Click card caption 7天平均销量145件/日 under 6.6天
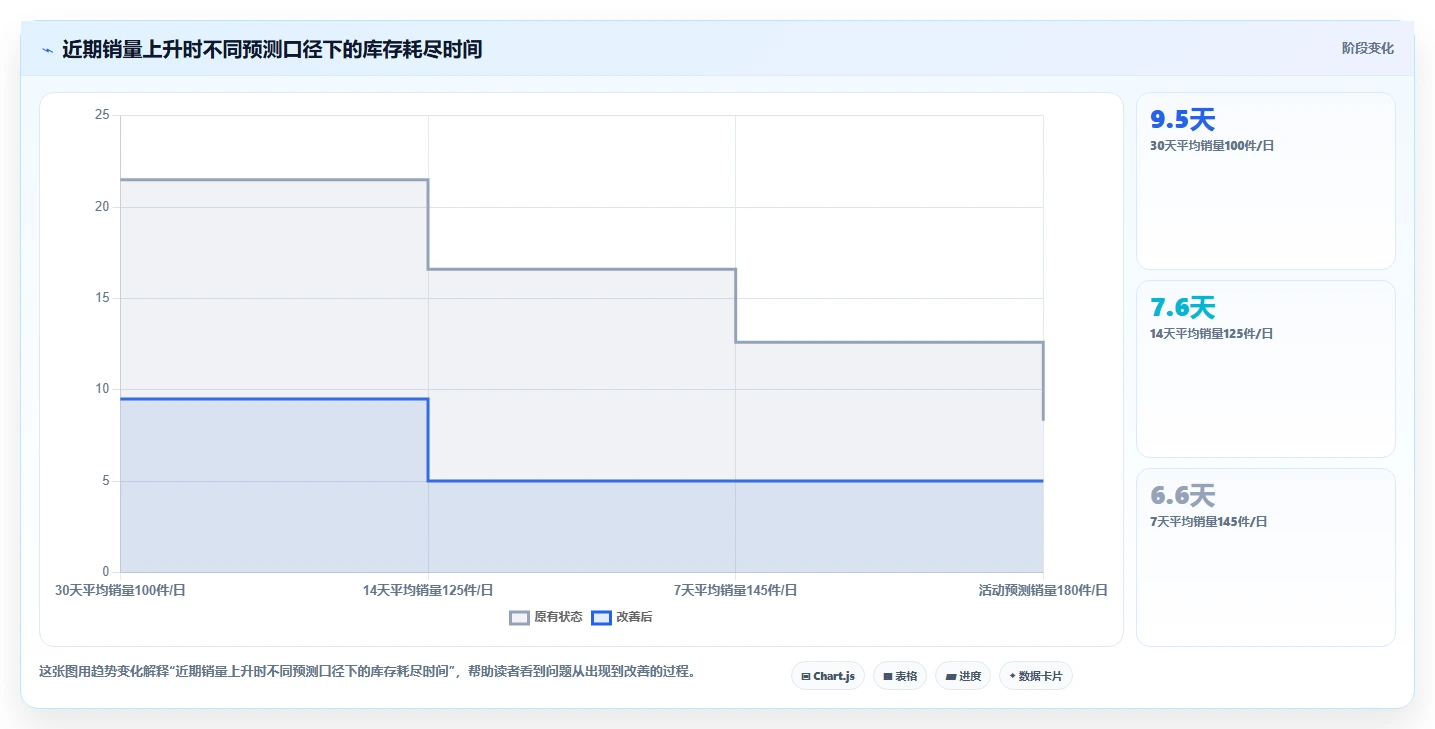 [1209, 521]
